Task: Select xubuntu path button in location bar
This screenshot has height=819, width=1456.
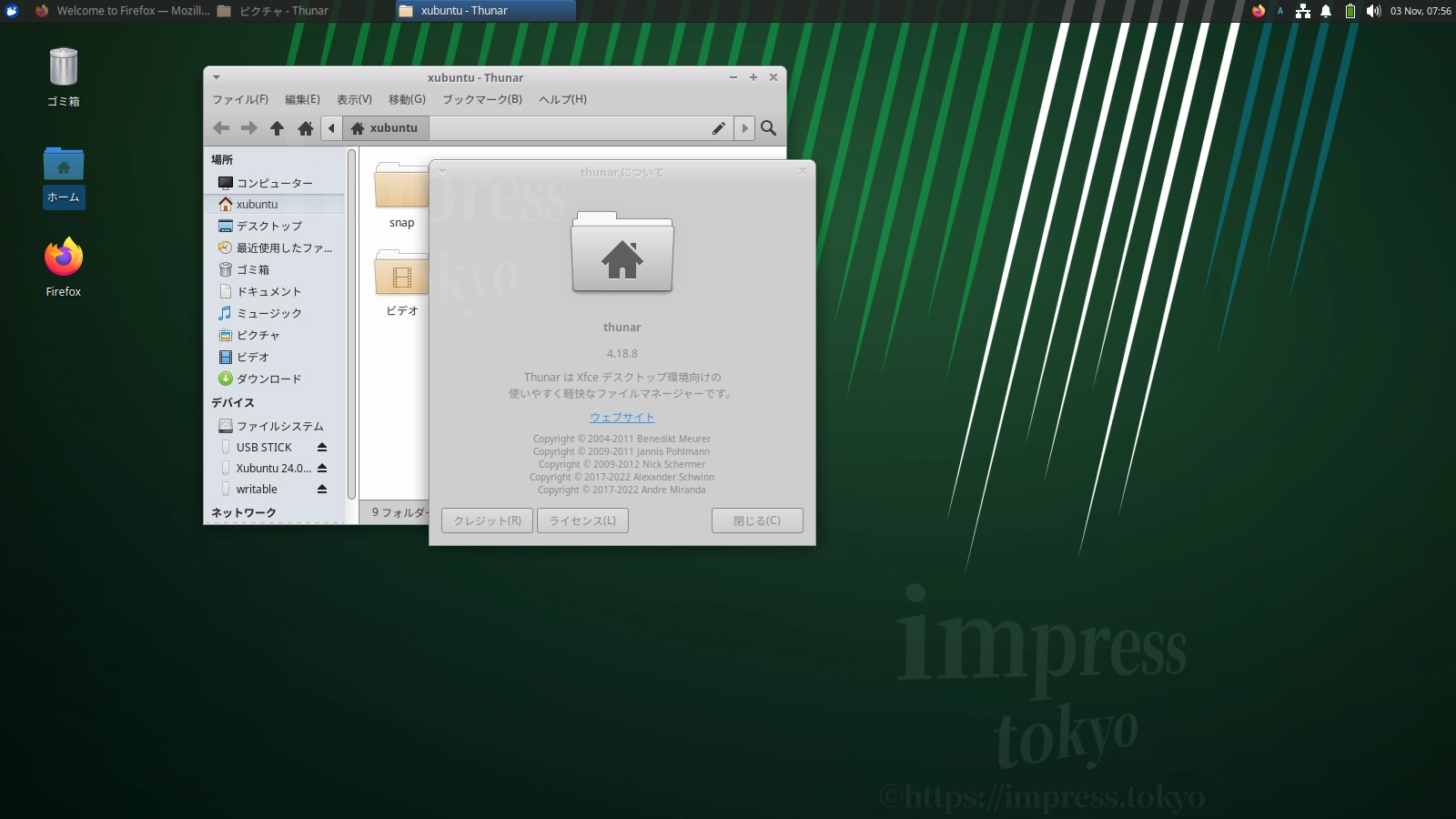Action: tap(385, 128)
